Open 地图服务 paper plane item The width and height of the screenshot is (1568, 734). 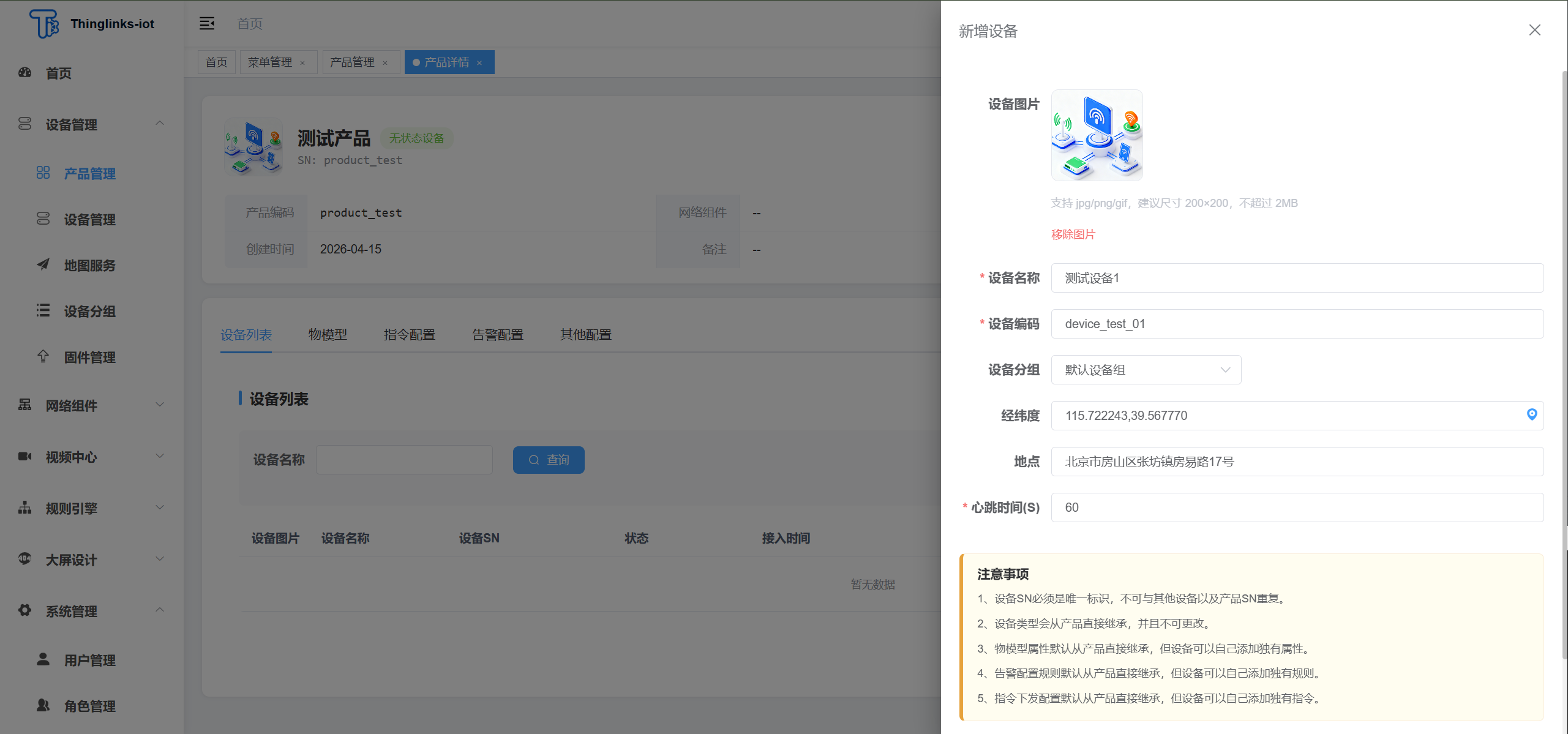pos(89,265)
